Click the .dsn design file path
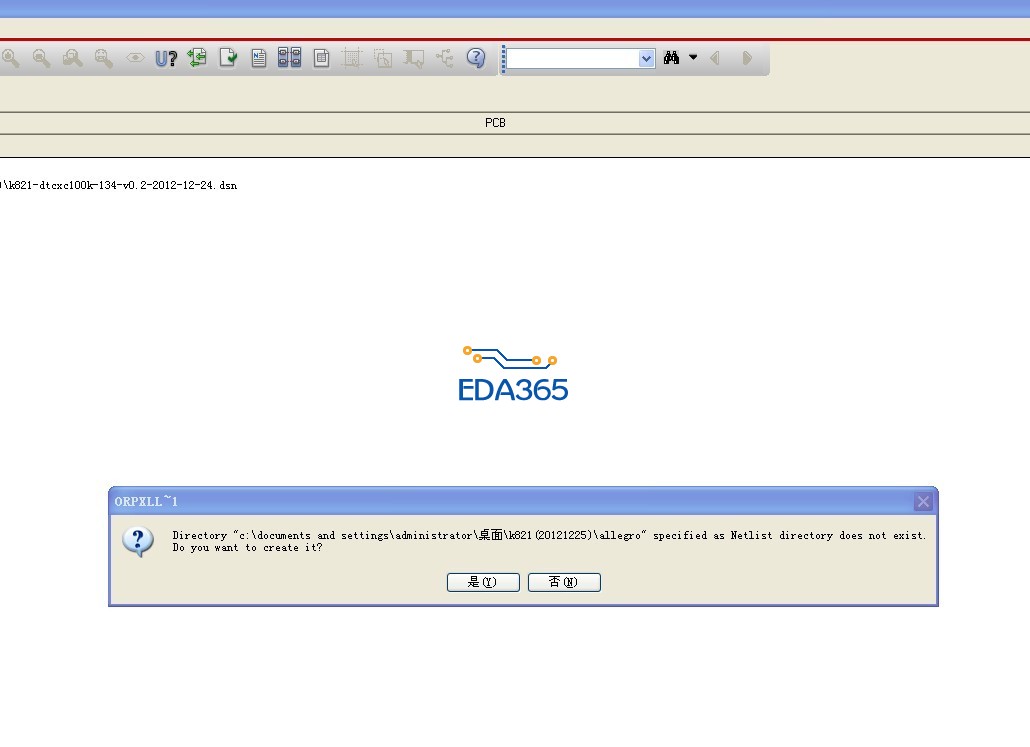The image size is (1030, 747). tap(118, 185)
